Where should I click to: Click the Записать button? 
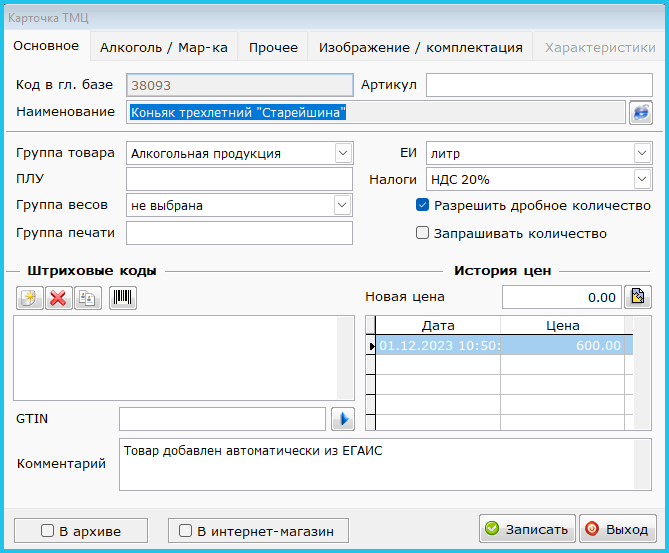pyautogui.click(x=527, y=529)
